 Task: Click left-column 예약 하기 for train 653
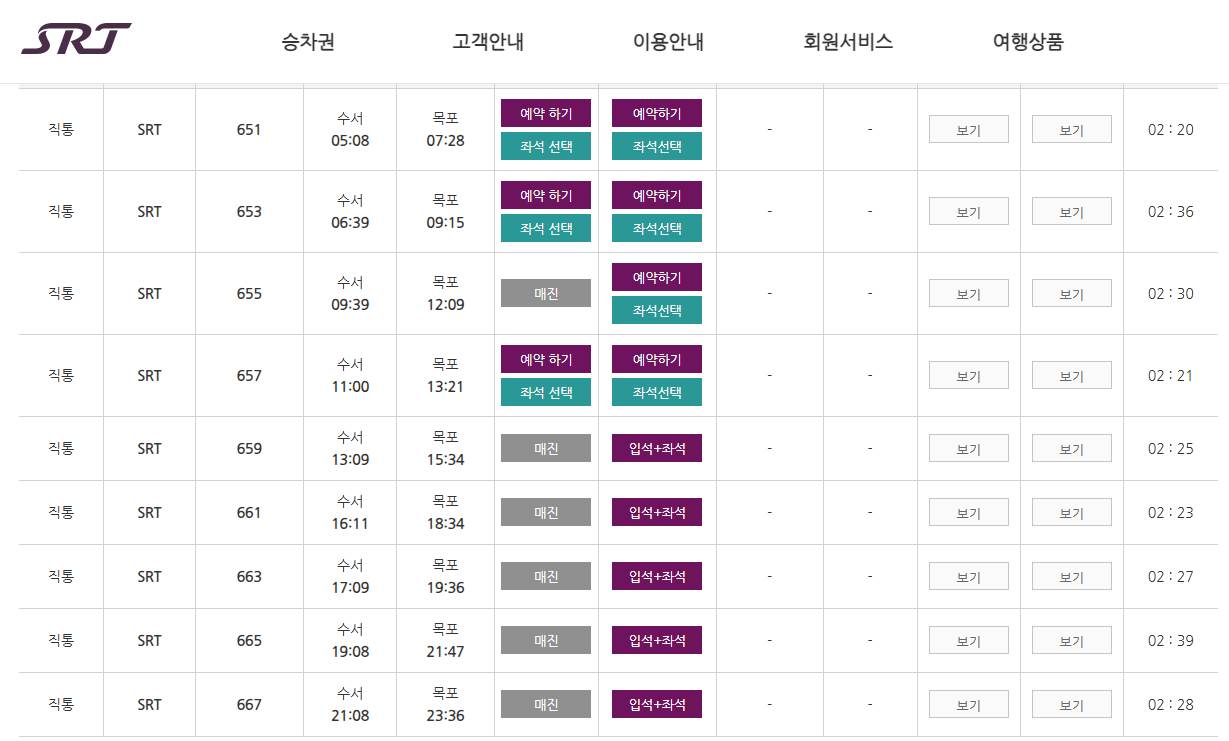pos(546,195)
